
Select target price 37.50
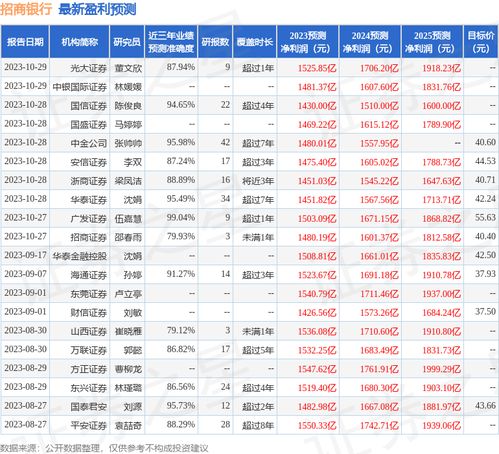[485, 312]
